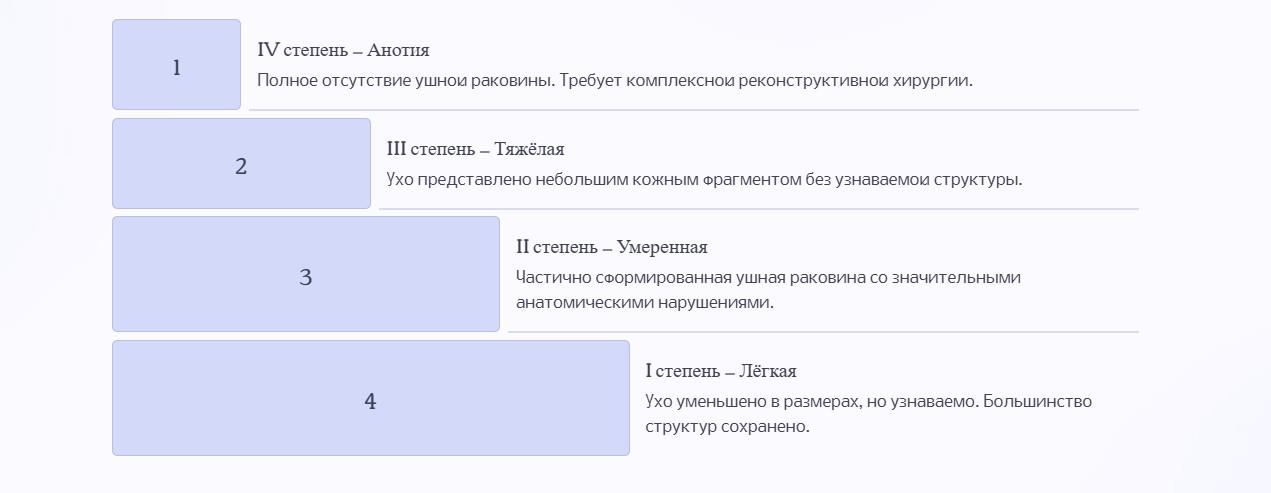
Task: Click the pyramid block numbered 1
Action: point(176,64)
